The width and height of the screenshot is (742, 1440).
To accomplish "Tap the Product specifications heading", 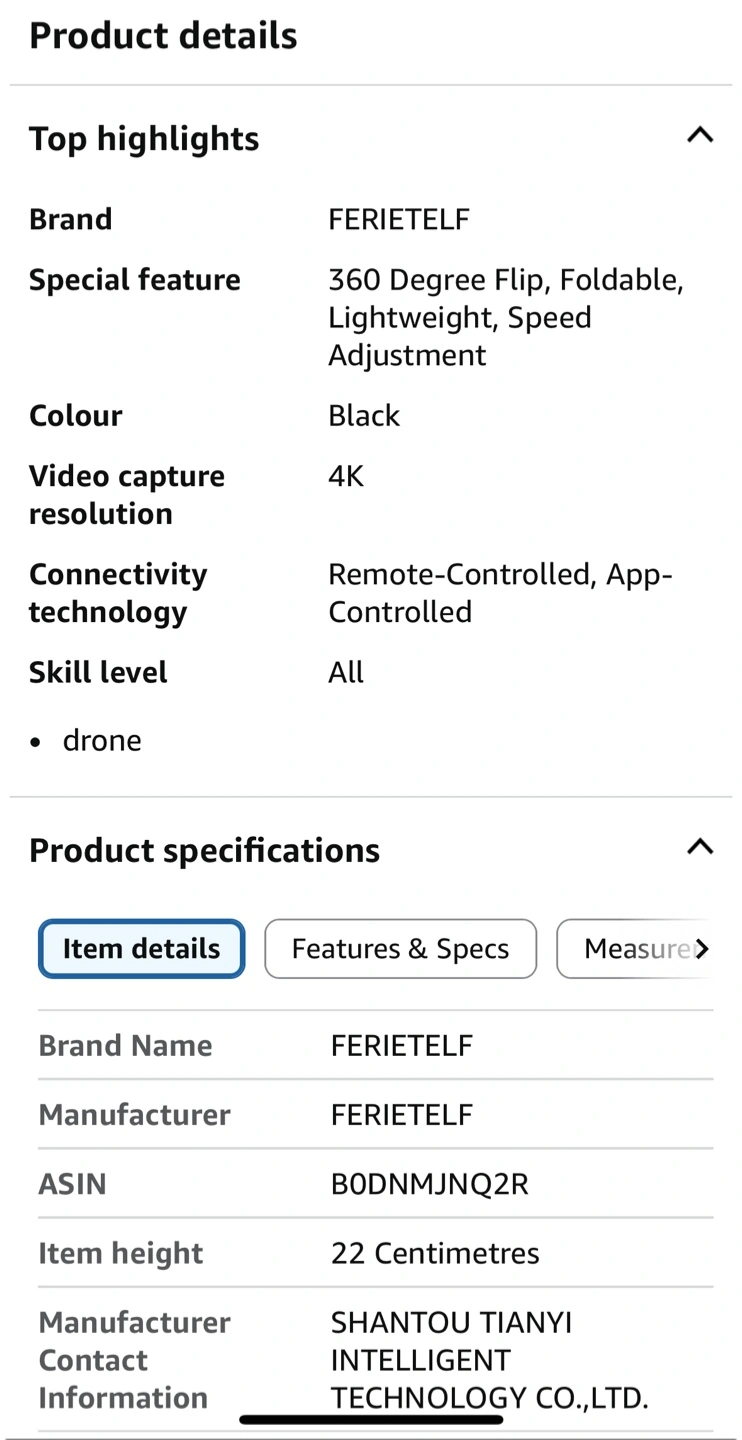I will (204, 850).
